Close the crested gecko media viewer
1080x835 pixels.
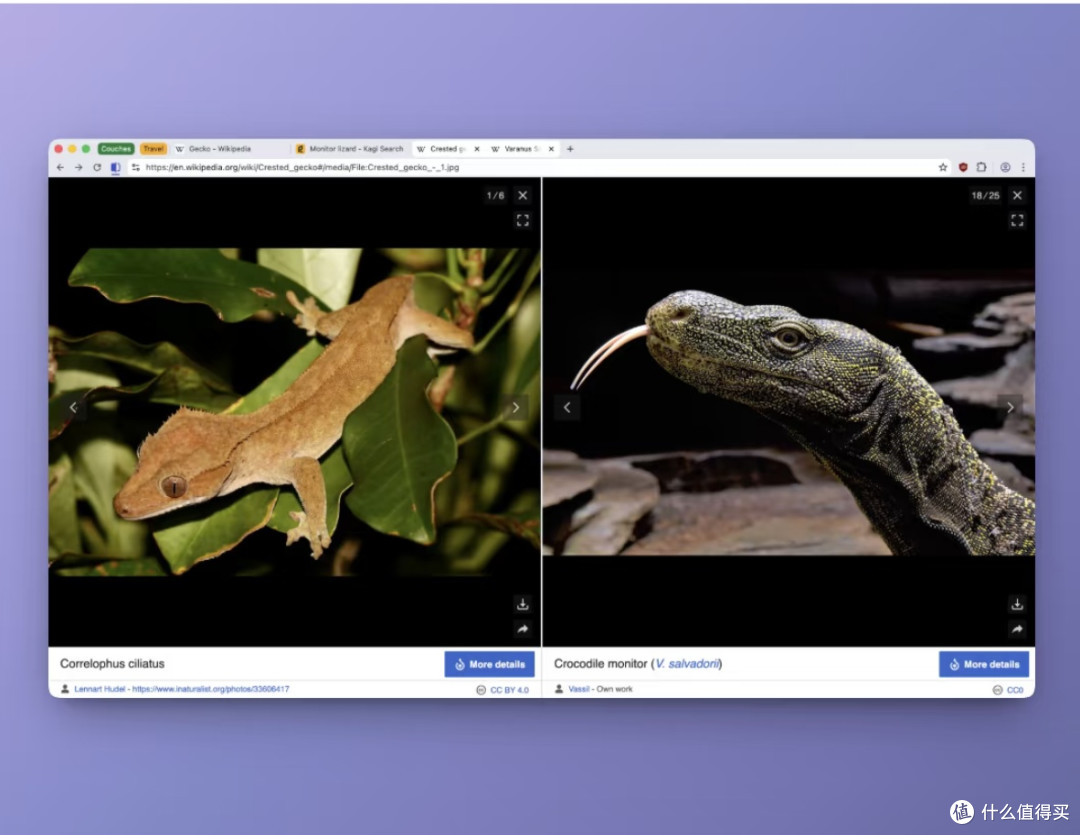(523, 196)
